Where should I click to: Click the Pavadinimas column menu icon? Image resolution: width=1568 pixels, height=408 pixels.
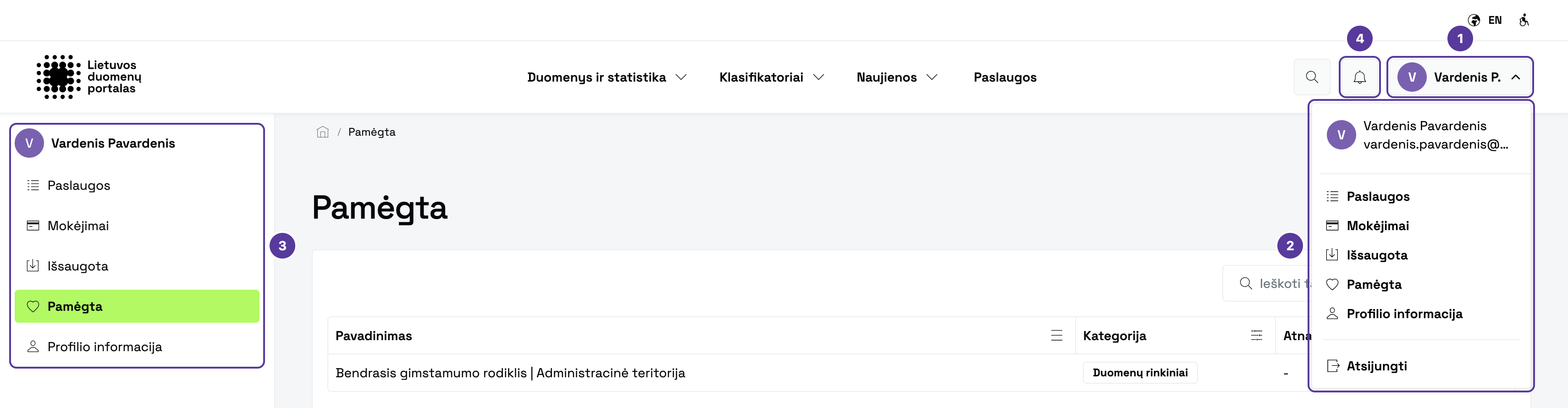tap(1057, 336)
